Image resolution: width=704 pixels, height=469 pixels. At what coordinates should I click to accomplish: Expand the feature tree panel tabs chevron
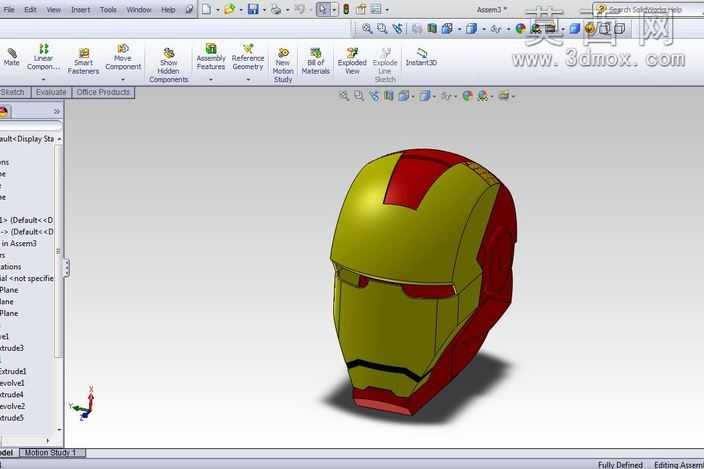[x=57, y=111]
